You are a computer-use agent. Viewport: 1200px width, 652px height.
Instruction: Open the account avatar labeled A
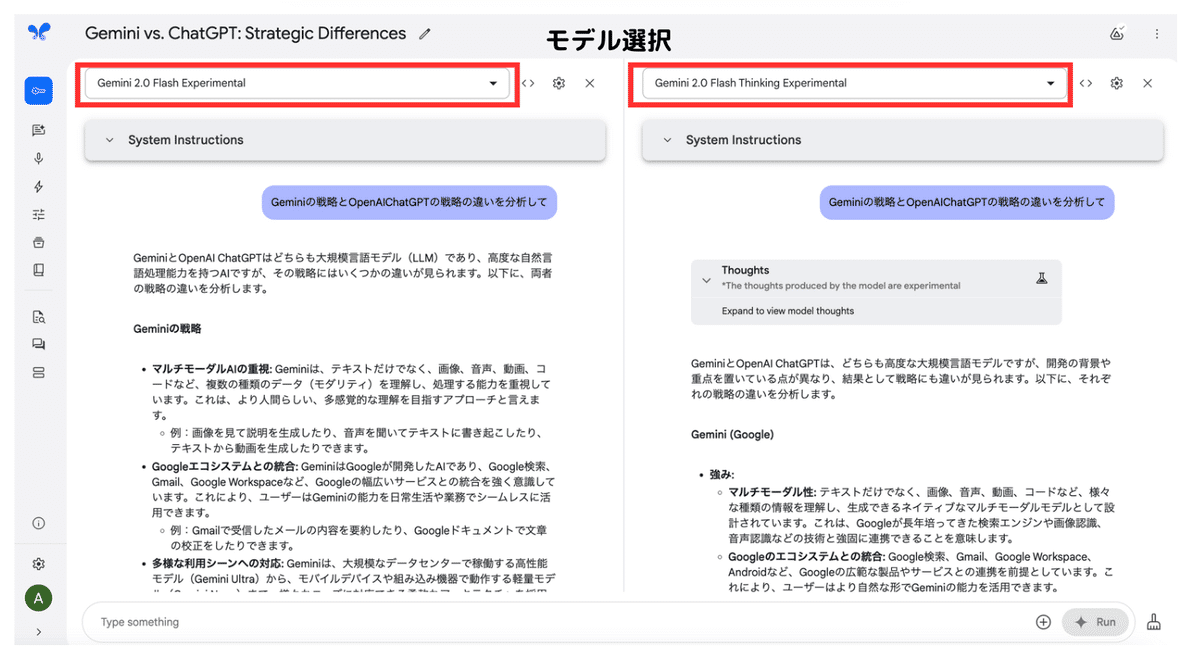click(x=39, y=599)
